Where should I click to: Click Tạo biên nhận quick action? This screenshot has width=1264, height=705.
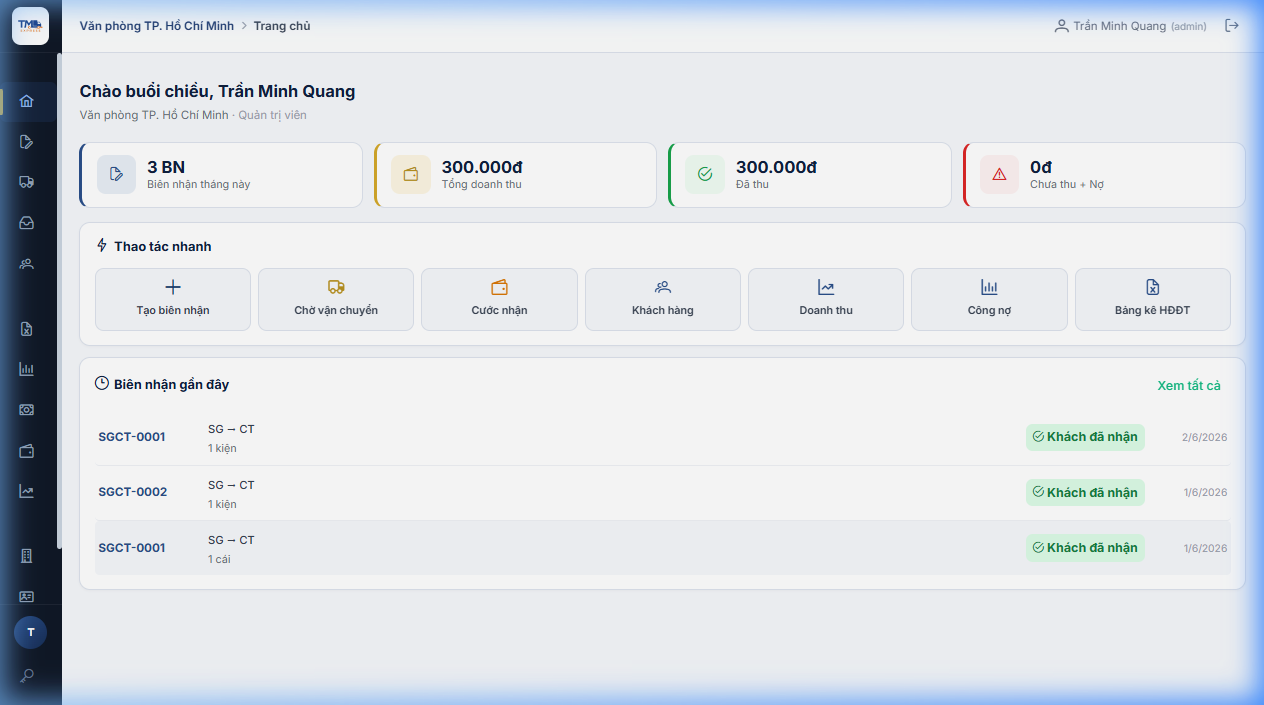click(x=173, y=299)
